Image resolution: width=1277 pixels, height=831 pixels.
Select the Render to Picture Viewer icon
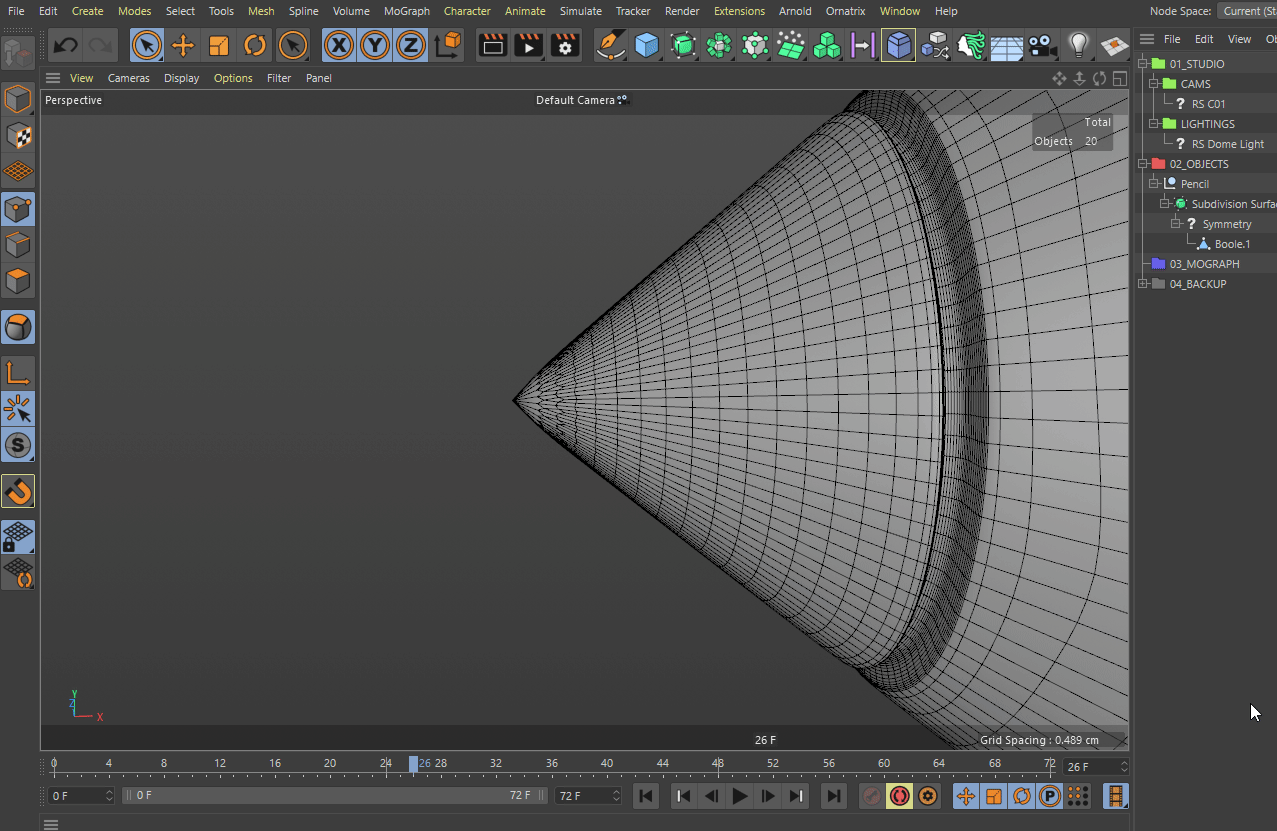point(528,45)
